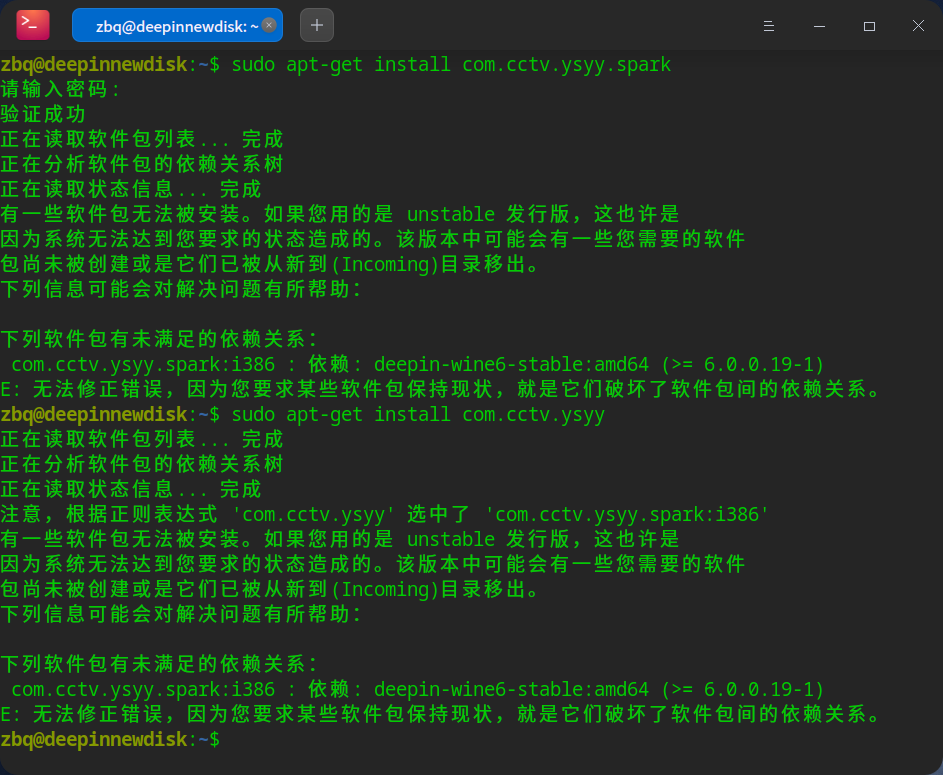Open the terminal hamburger menu
The height and width of the screenshot is (775, 943).
pyautogui.click(x=768, y=26)
